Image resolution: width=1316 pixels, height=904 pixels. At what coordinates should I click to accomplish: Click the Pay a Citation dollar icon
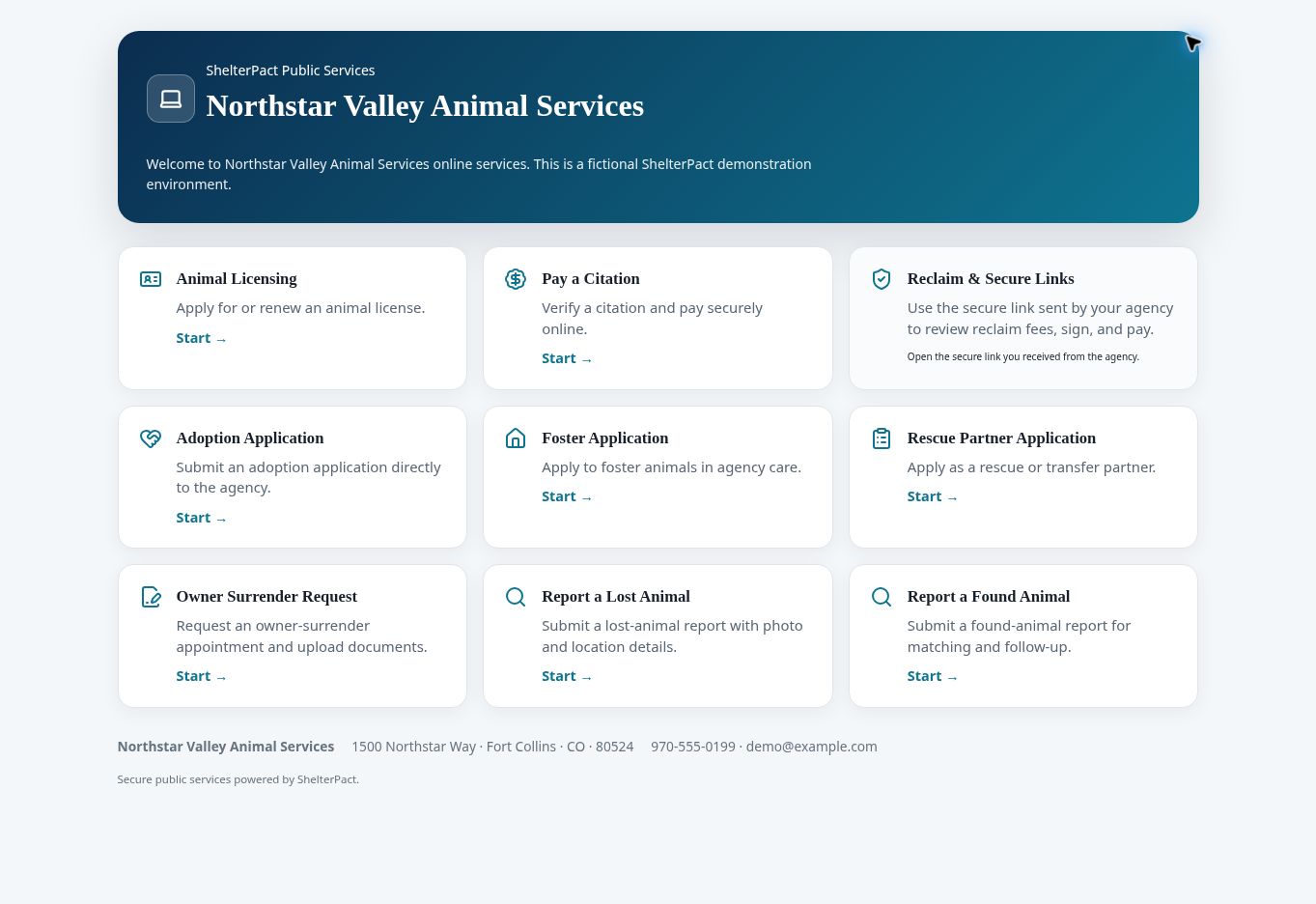(x=516, y=279)
